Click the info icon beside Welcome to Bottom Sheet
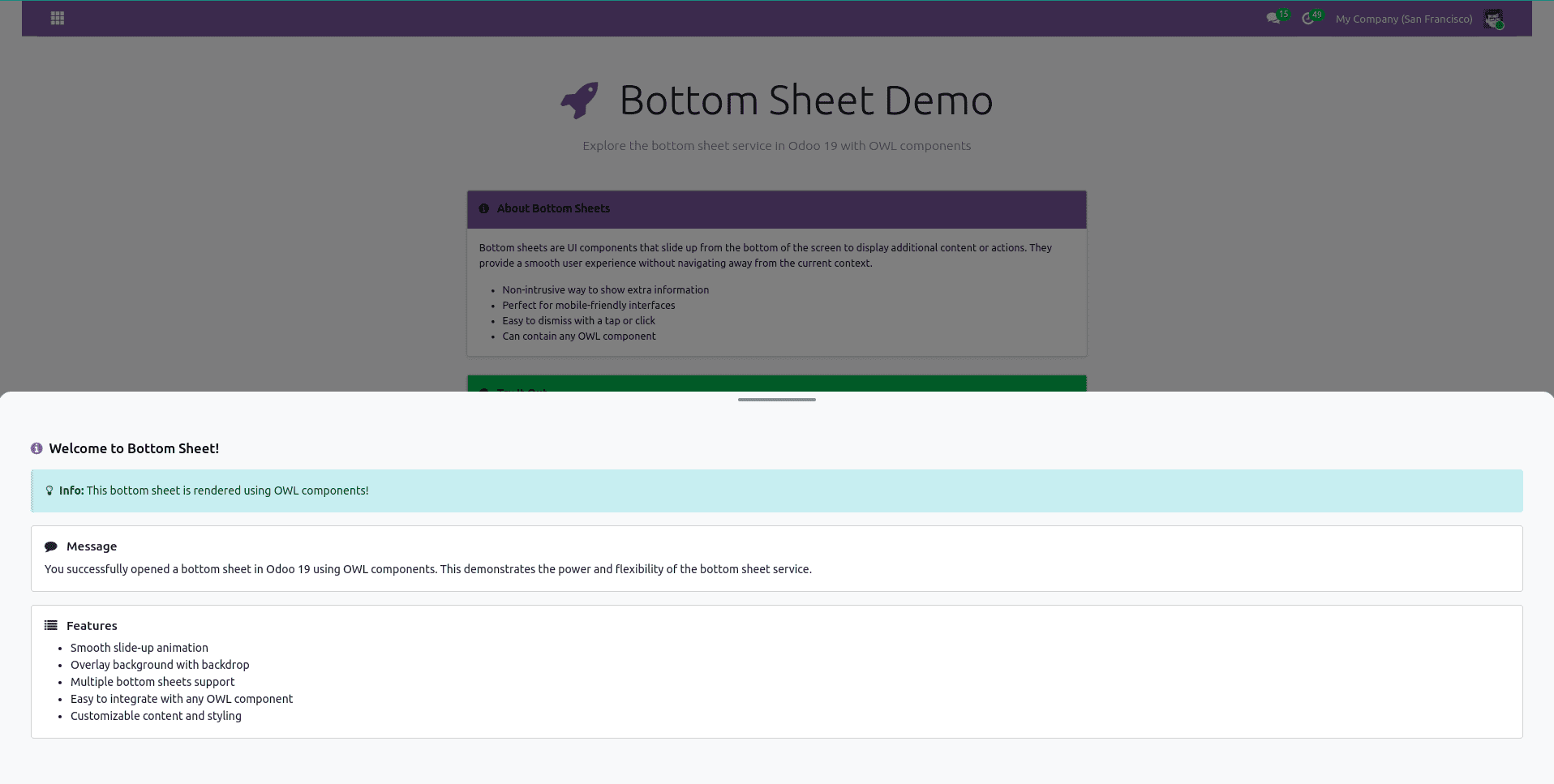 (36, 448)
